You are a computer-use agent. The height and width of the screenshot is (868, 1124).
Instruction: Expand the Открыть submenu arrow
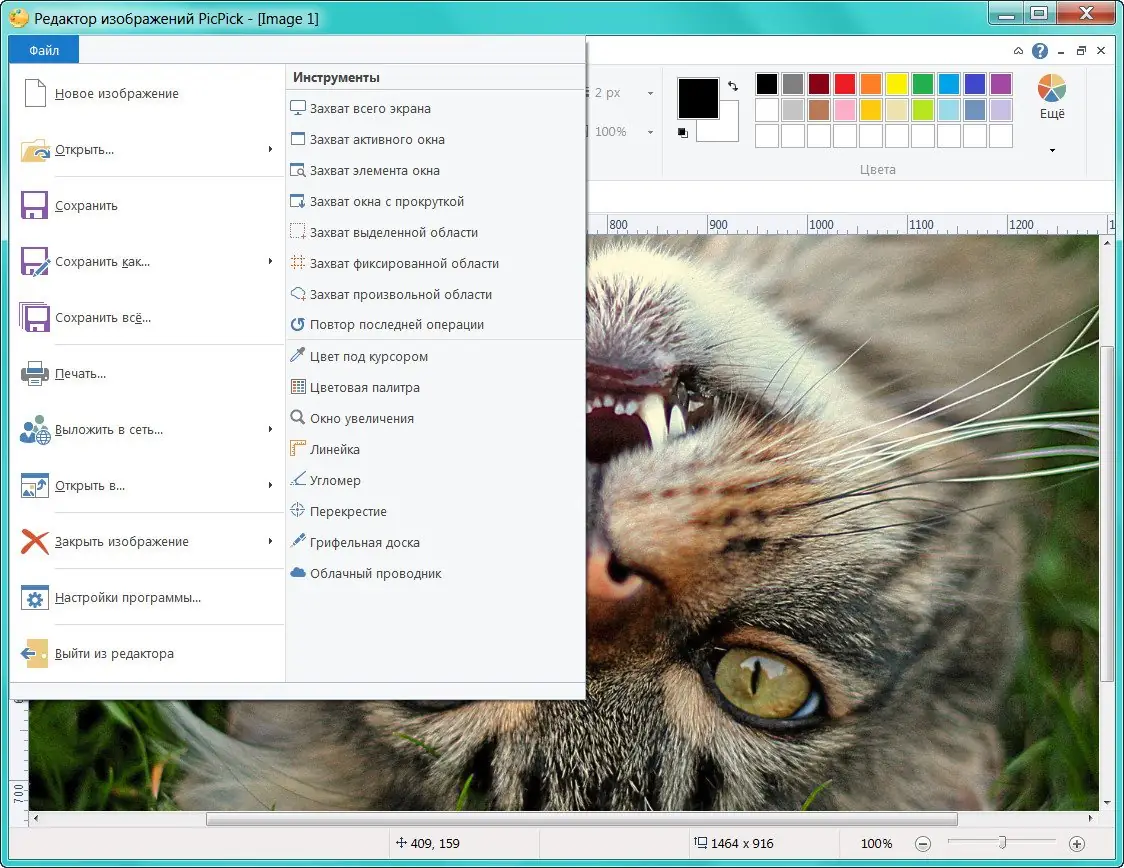pos(270,149)
